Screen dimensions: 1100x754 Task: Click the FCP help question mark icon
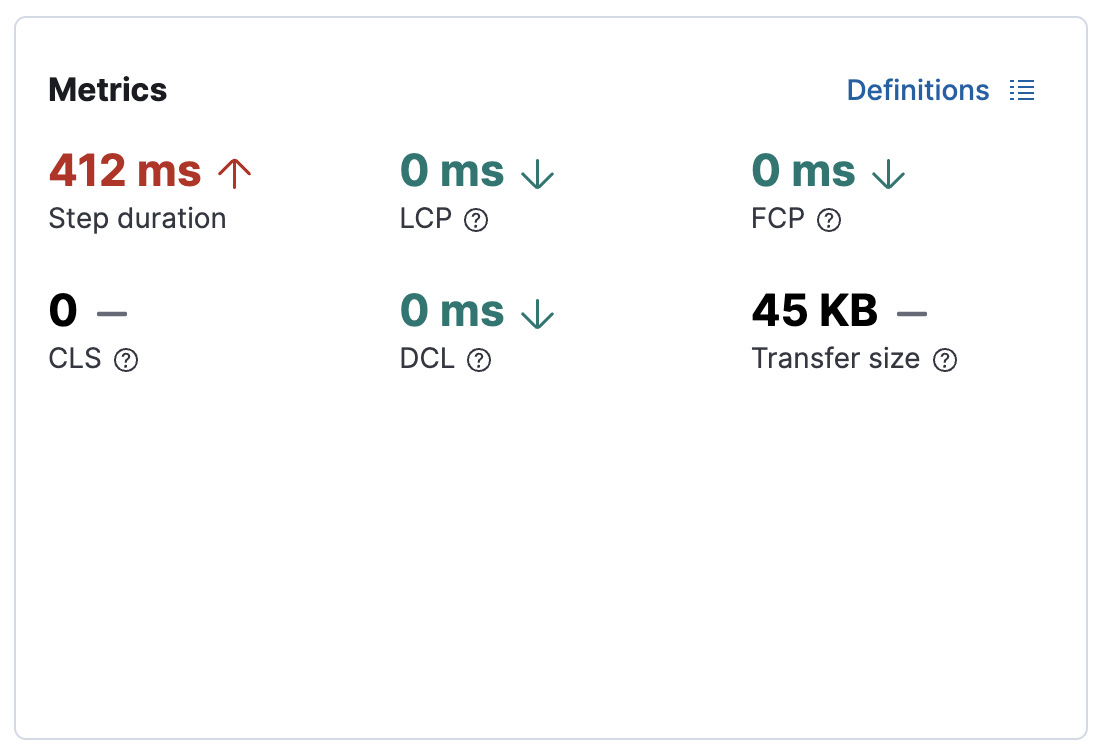[828, 219]
